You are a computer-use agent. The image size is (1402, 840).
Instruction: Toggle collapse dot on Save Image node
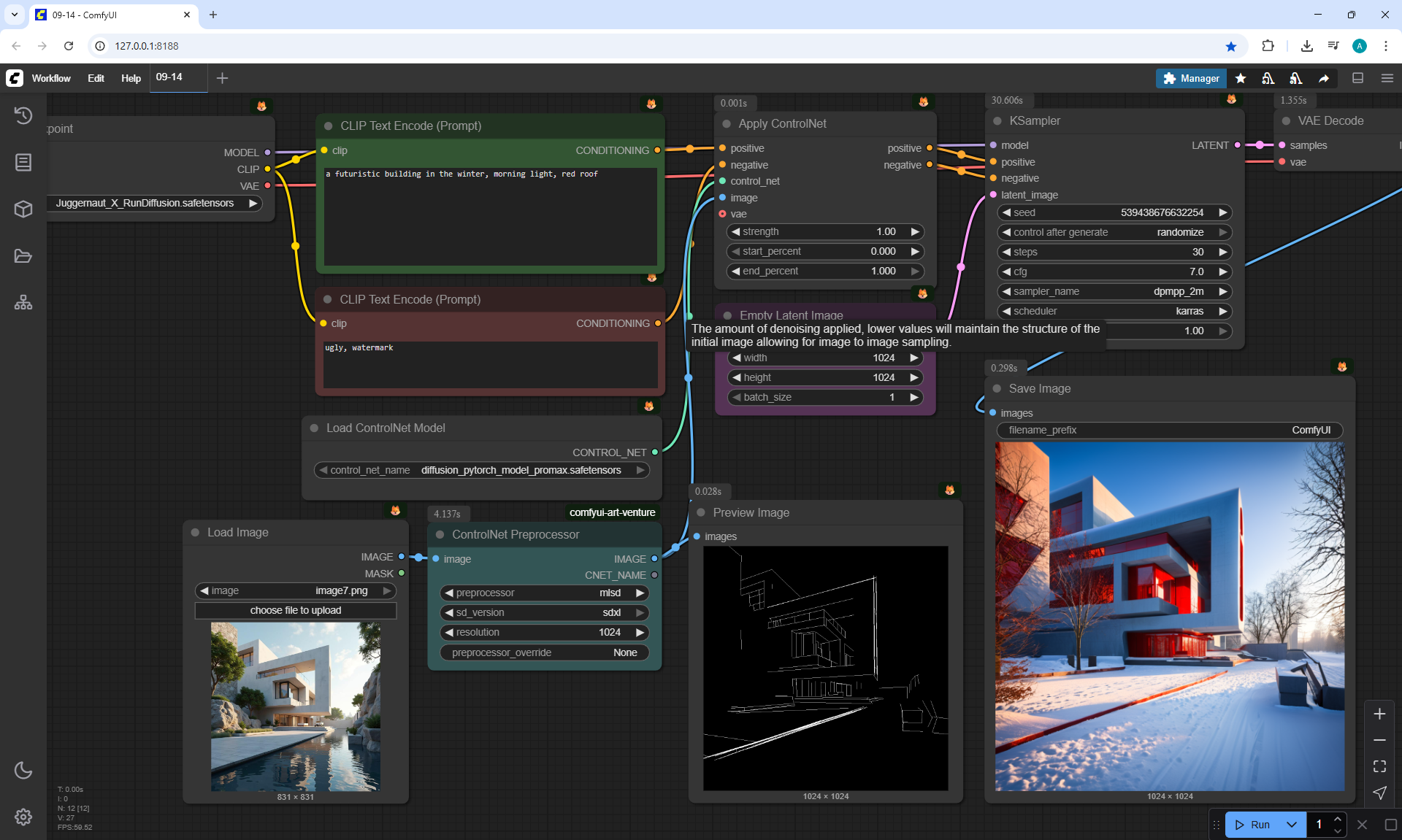(997, 388)
